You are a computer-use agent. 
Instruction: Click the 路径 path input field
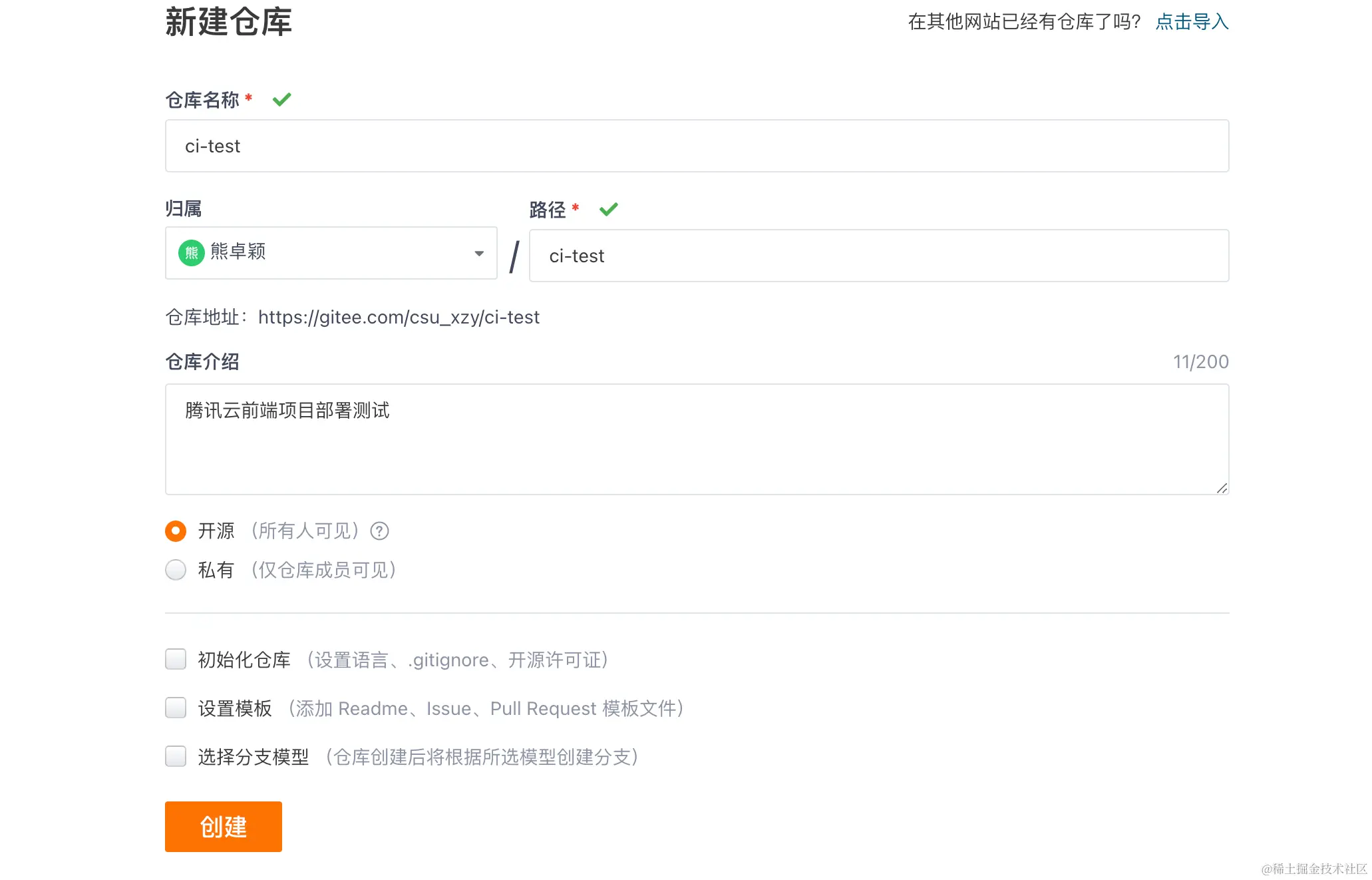click(878, 256)
